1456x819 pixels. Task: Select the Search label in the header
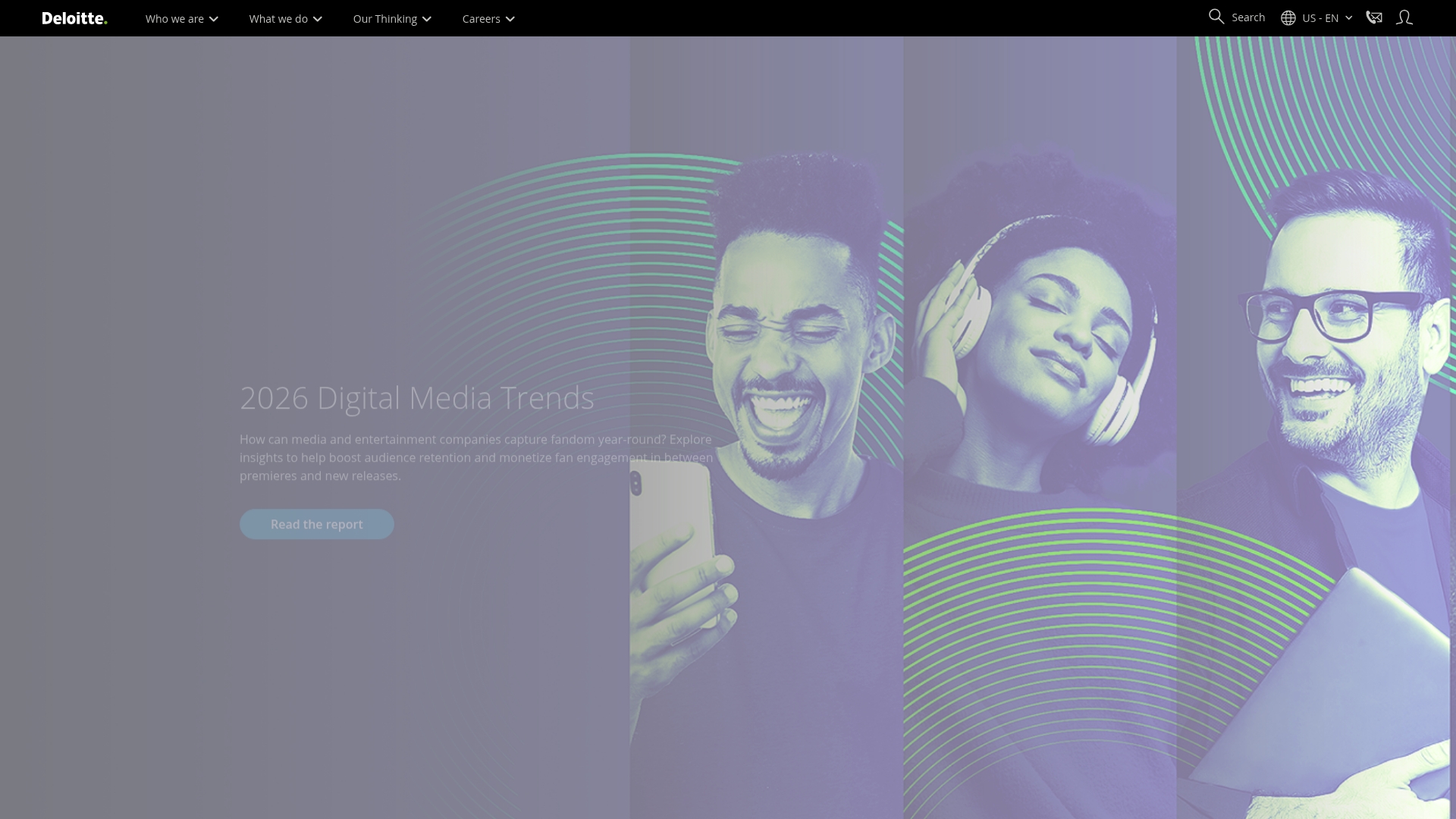coord(1247,16)
